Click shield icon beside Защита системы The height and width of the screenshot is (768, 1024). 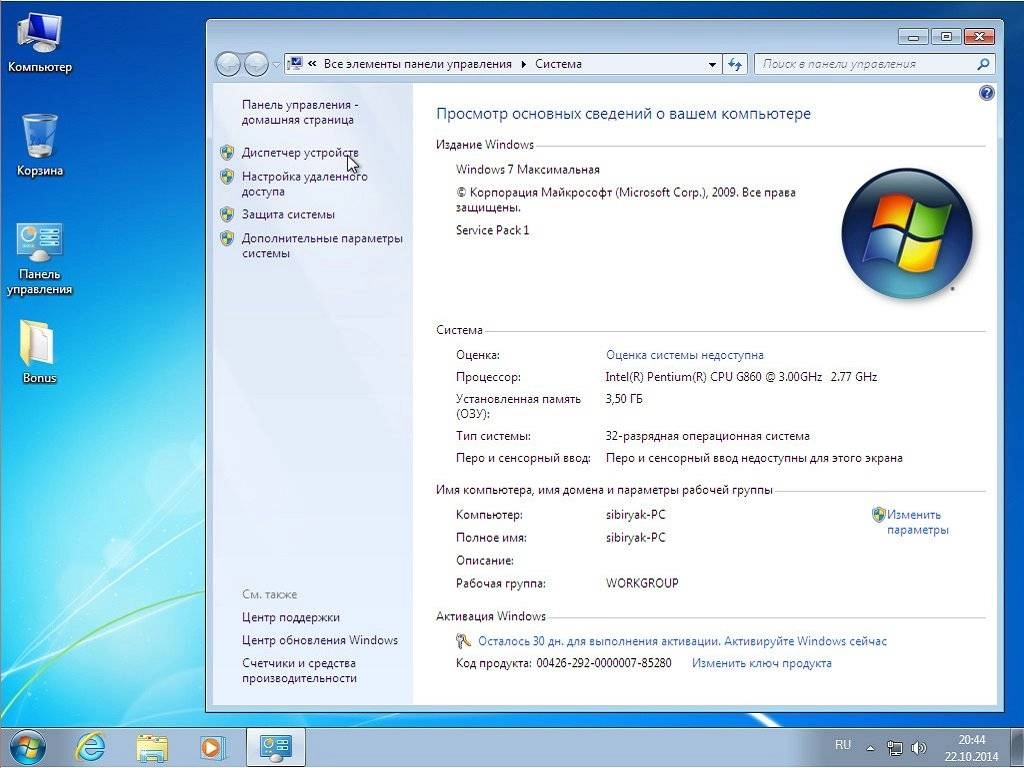[x=227, y=214]
